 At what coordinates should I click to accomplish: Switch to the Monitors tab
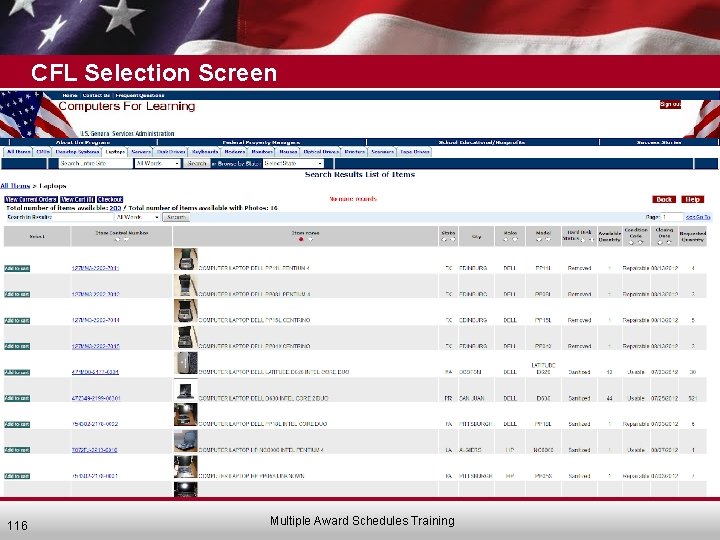click(x=262, y=152)
